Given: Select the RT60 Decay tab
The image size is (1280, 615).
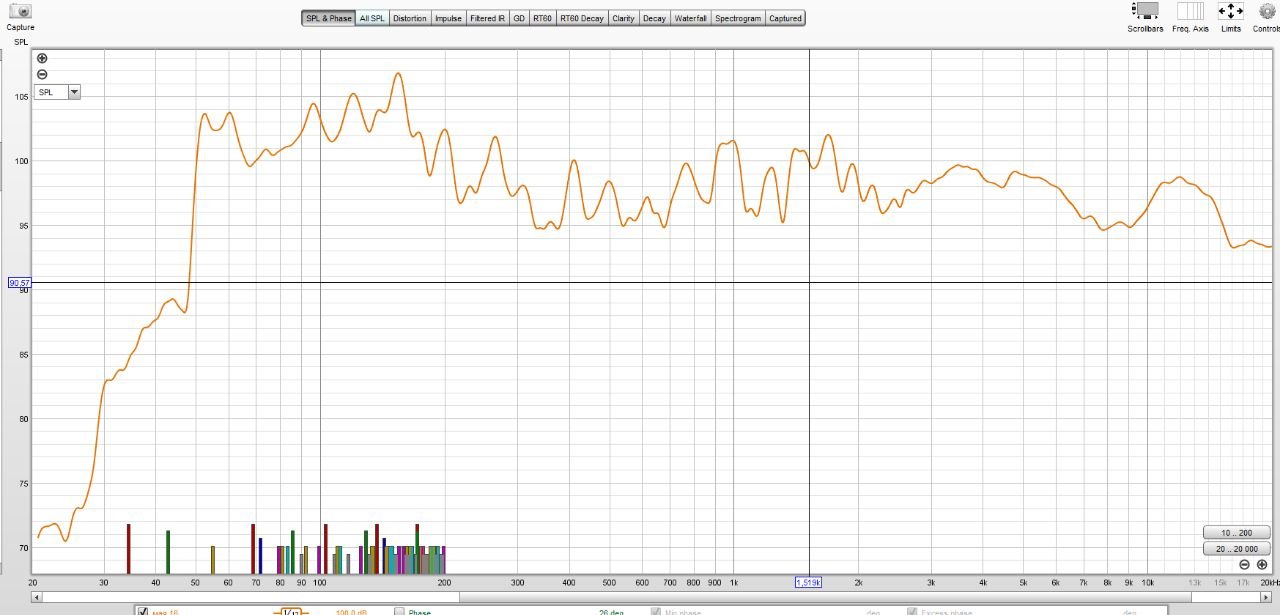Looking at the screenshot, I should click(x=581, y=18).
